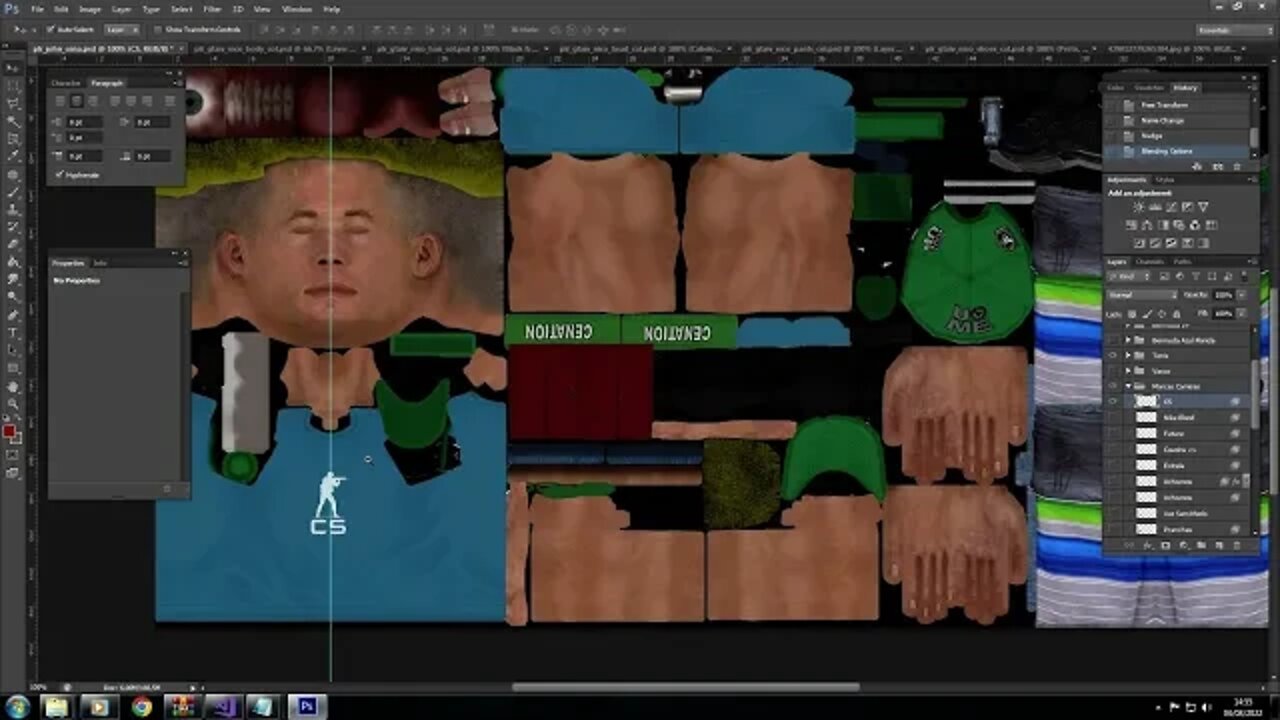
Task: Switch to the Swatches tab
Action: 1149,87
